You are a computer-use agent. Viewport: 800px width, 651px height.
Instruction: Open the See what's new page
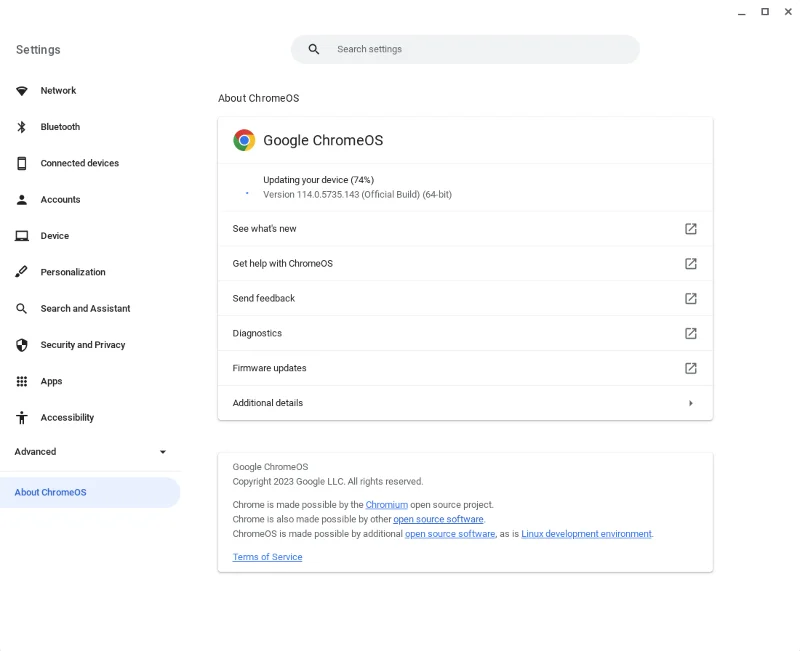(x=465, y=228)
